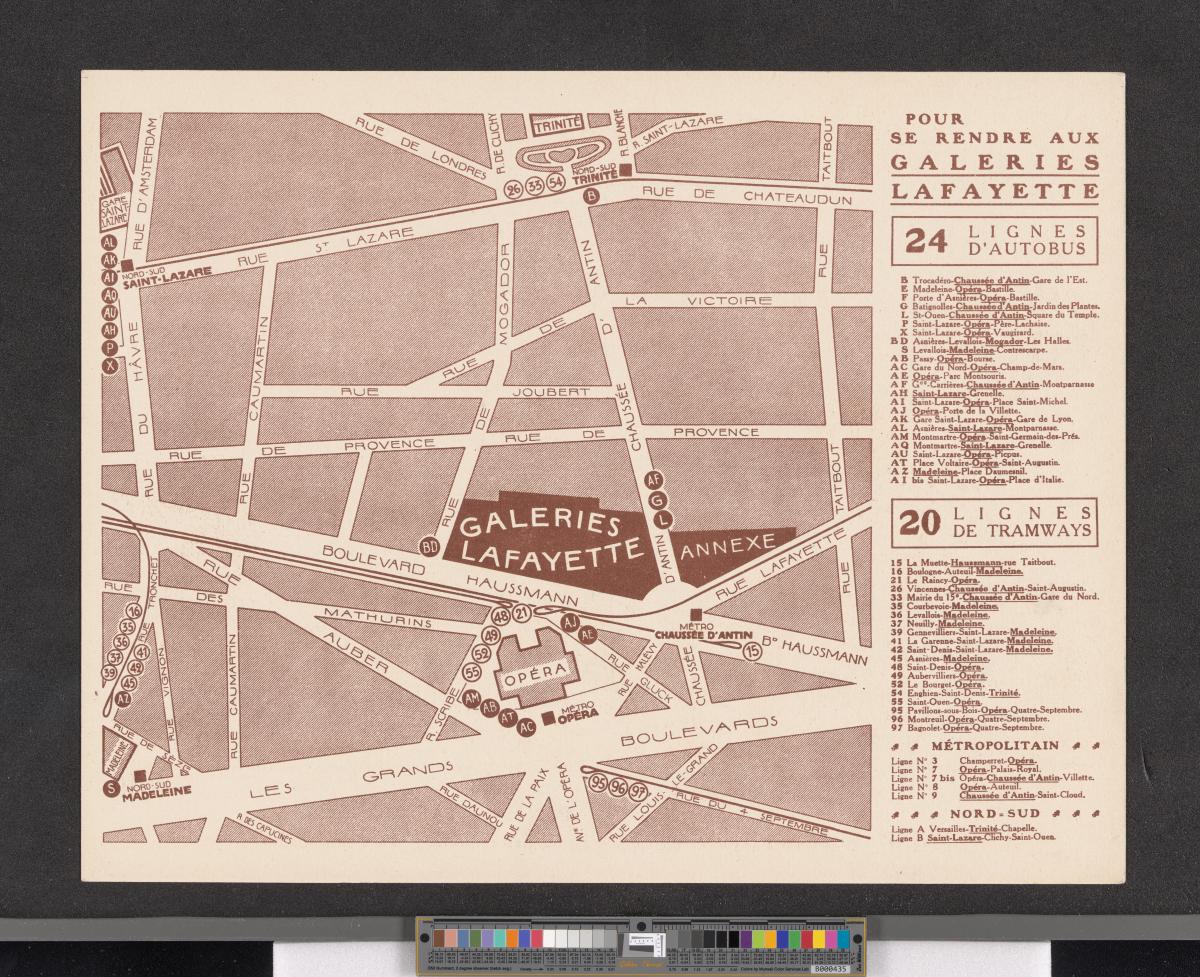Select the circled 21 tram marker

[523, 613]
